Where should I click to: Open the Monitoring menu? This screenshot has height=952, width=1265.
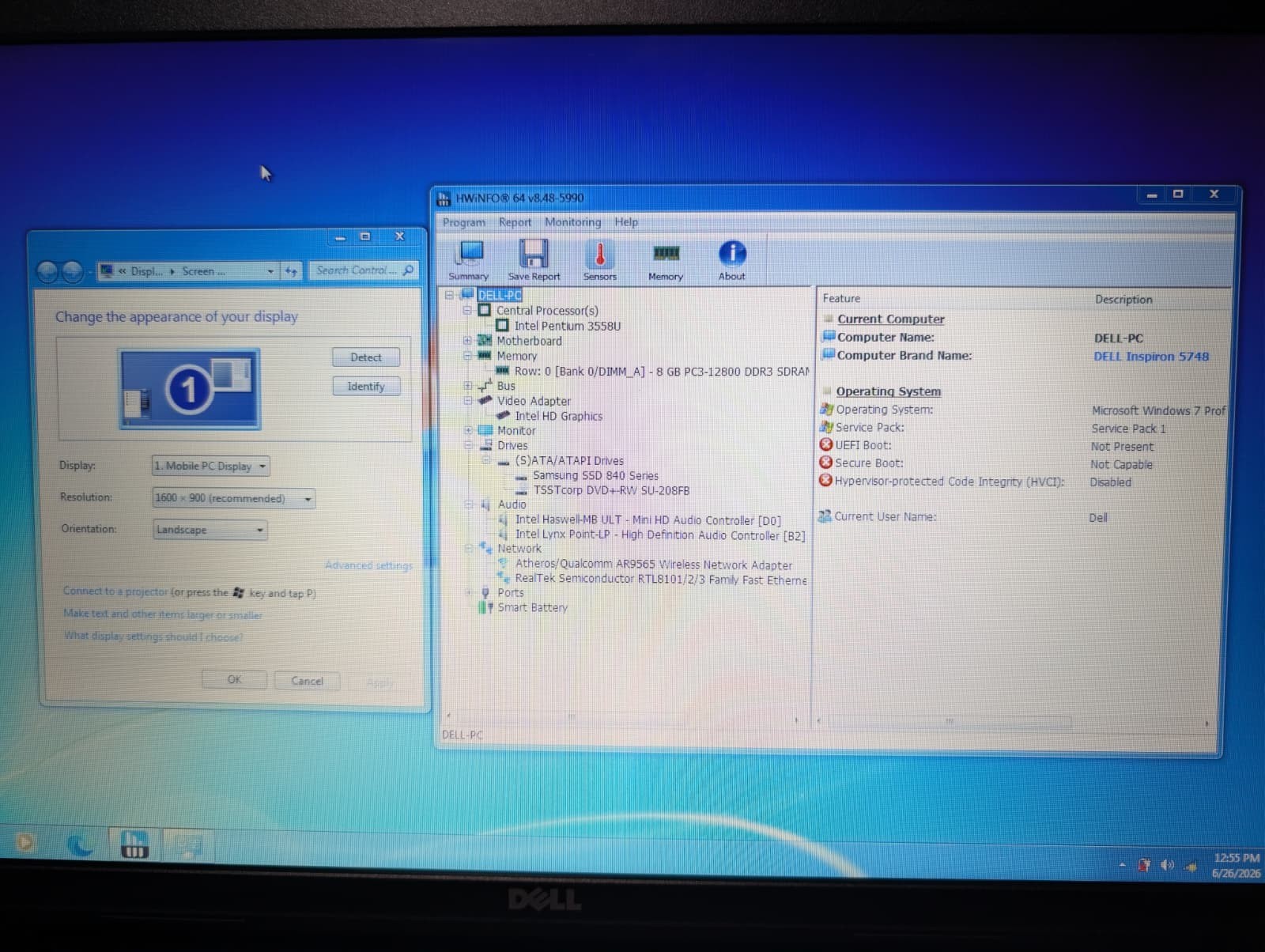[572, 222]
